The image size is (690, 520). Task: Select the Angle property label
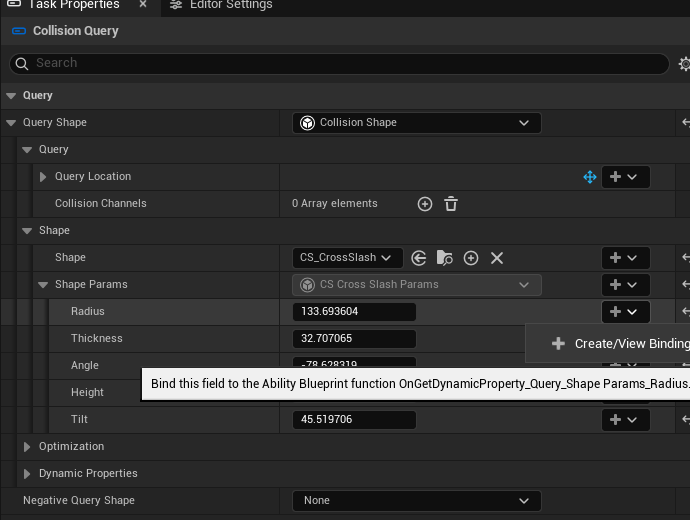click(85, 366)
